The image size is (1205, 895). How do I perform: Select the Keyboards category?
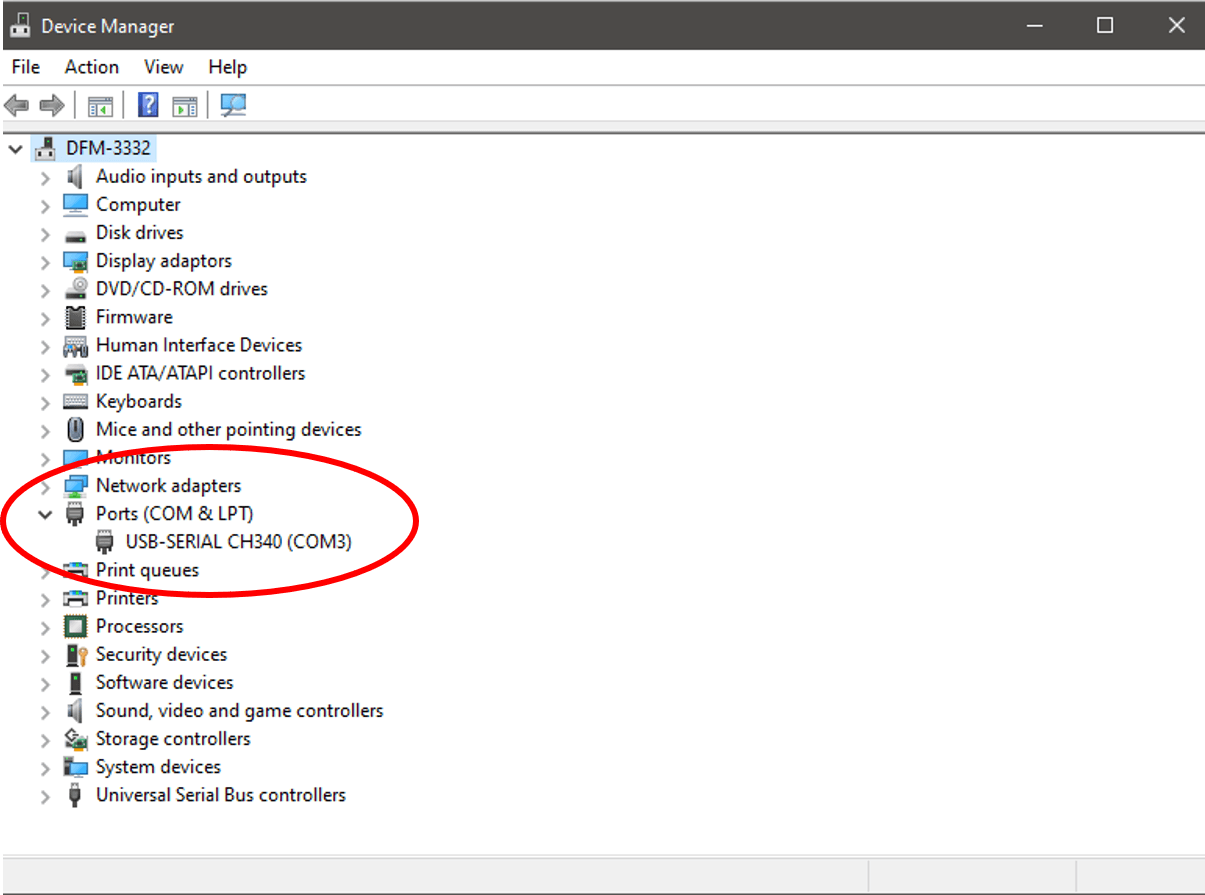[x=138, y=401]
